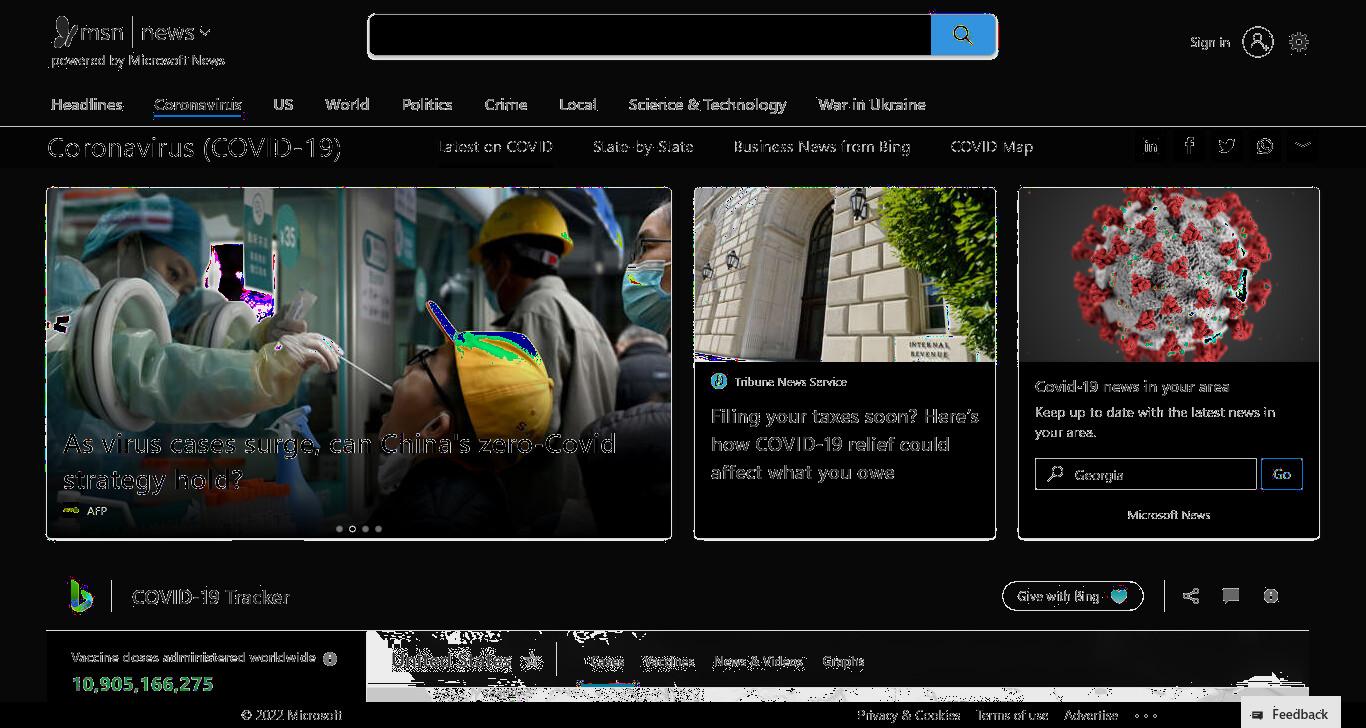Share page on Twitter
Viewport: 1366px width, 728px height.
(x=1227, y=146)
